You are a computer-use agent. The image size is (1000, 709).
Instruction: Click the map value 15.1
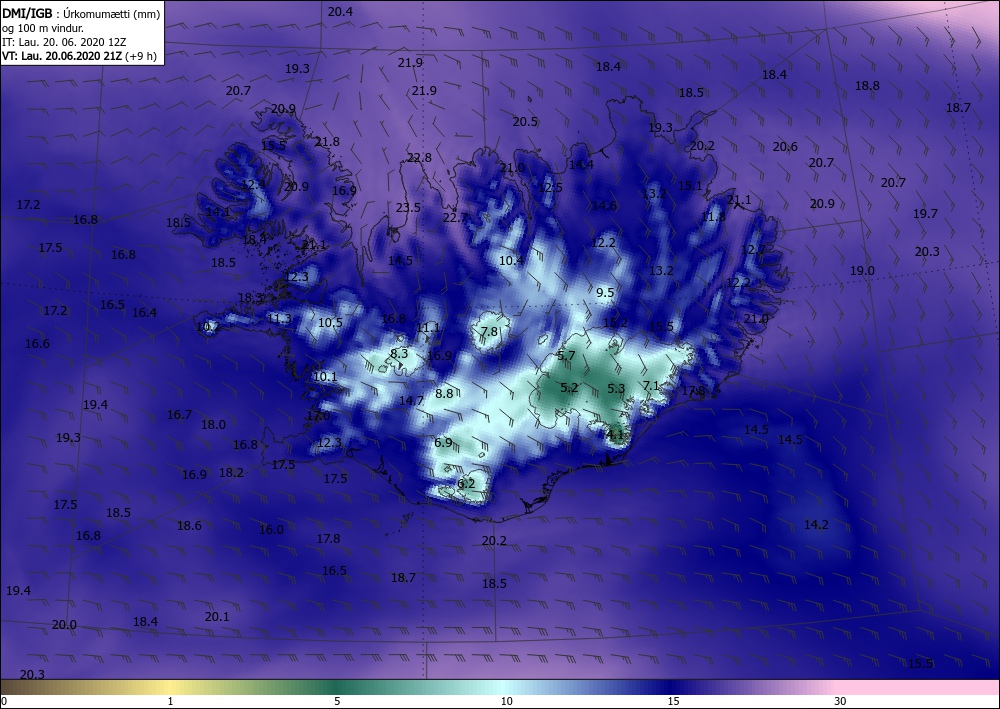pos(690,186)
